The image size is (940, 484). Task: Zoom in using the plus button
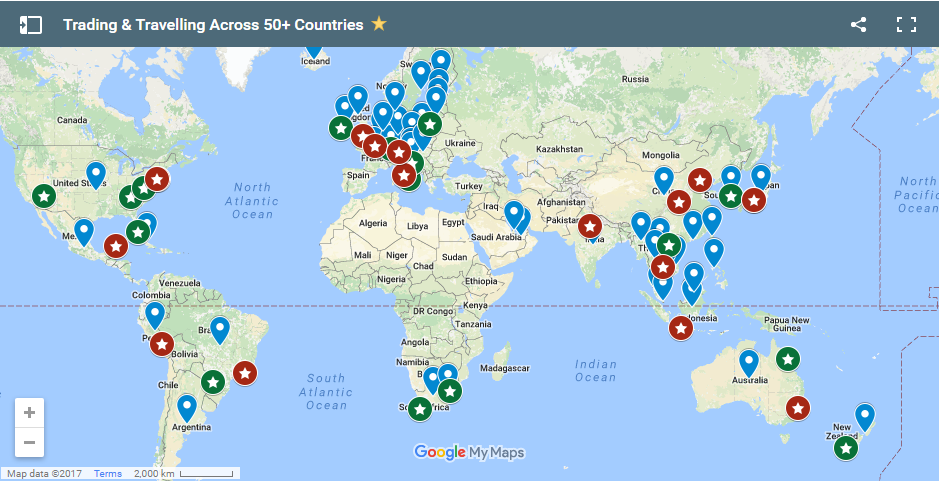click(29, 413)
